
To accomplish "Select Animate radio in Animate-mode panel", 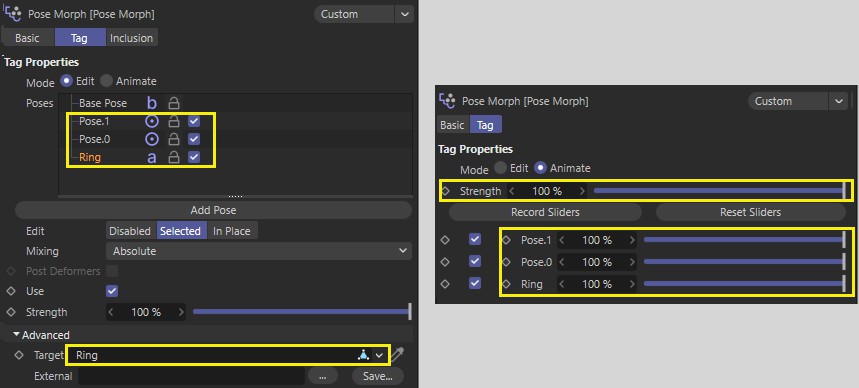I will (x=541, y=168).
